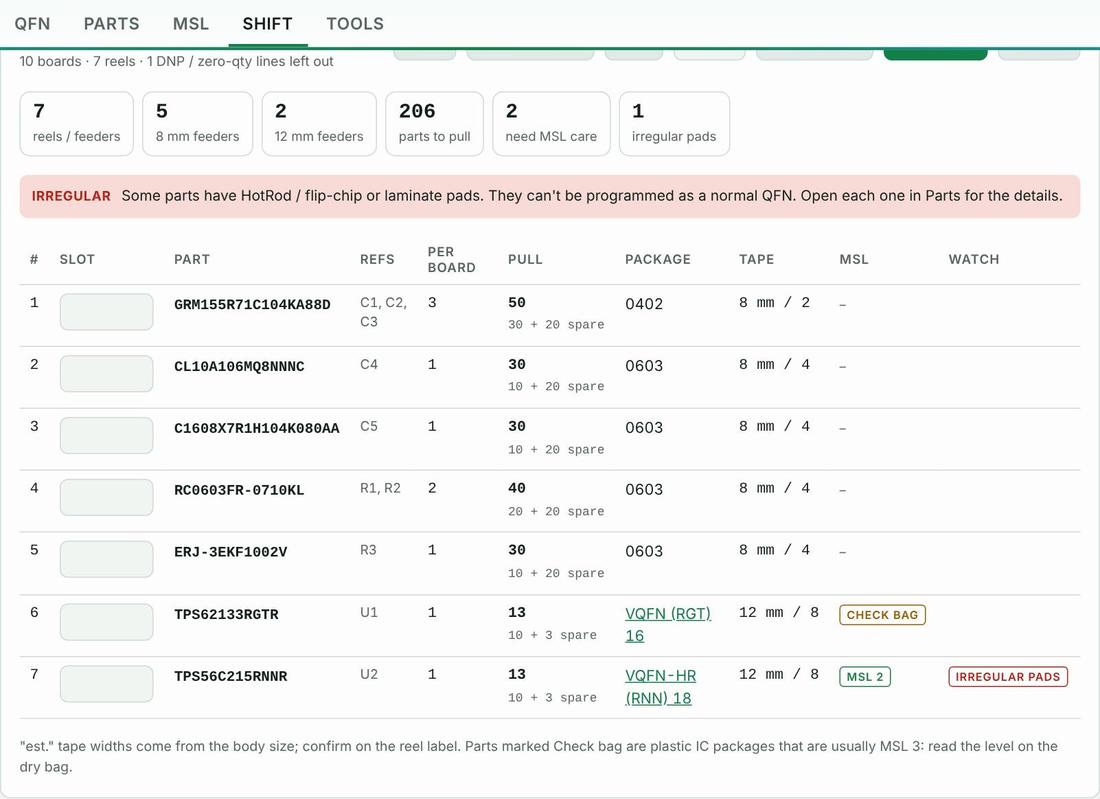Image resolution: width=1100 pixels, height=799 pixels.
Task: Click package 0402 cell
Action: pyautogui.click(x=644, y=304)
